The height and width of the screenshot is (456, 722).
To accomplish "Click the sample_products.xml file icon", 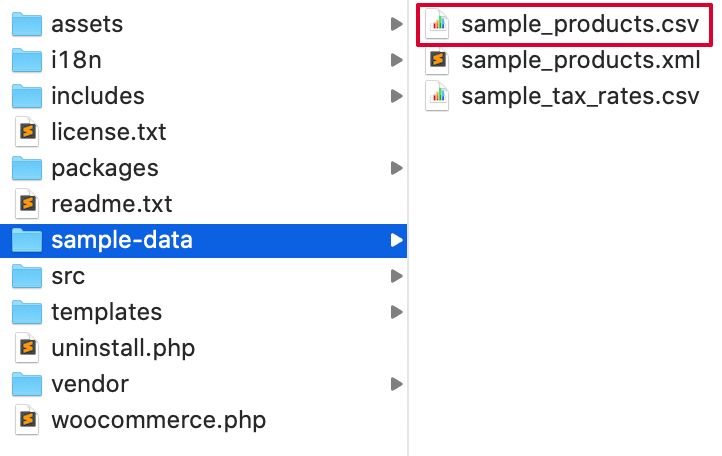I will 437,61.
